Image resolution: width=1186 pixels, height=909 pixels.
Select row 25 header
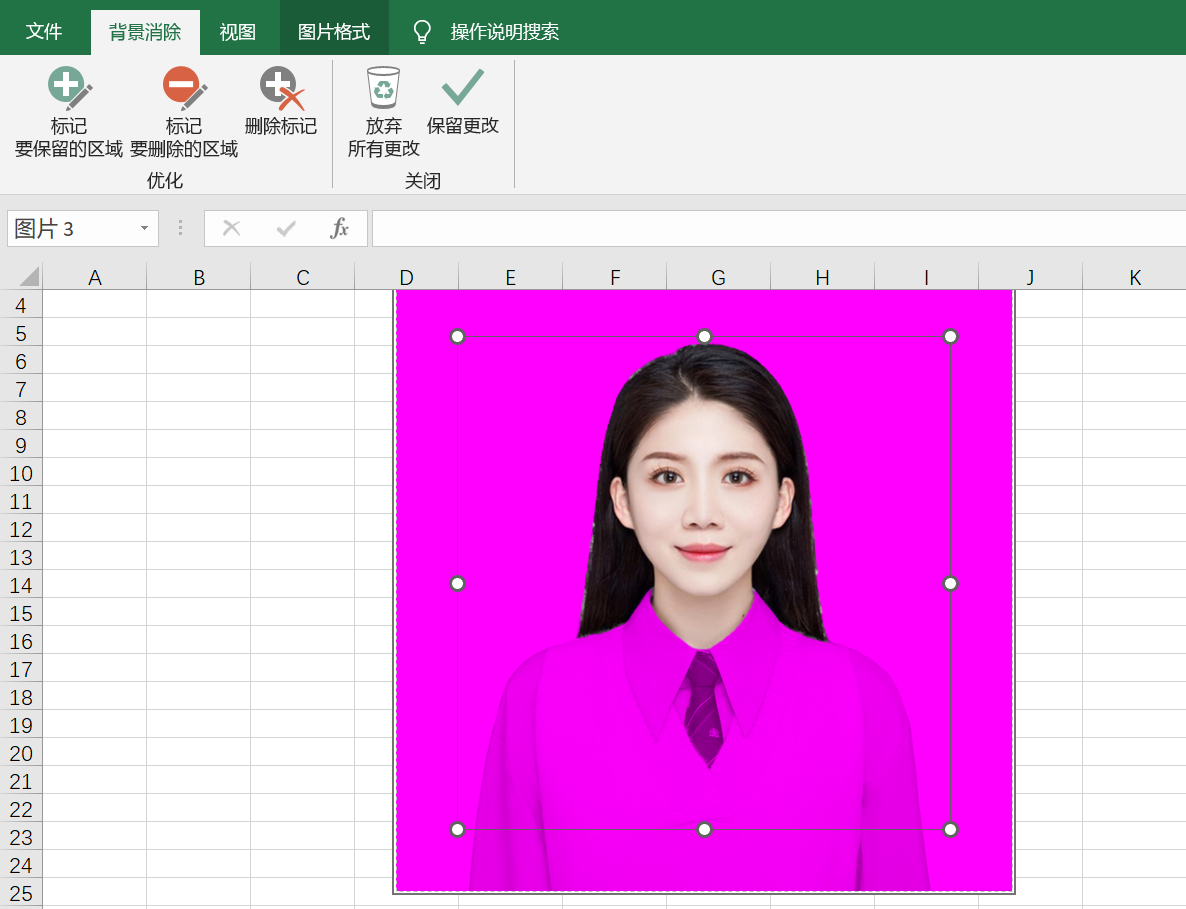coord(21,892)
